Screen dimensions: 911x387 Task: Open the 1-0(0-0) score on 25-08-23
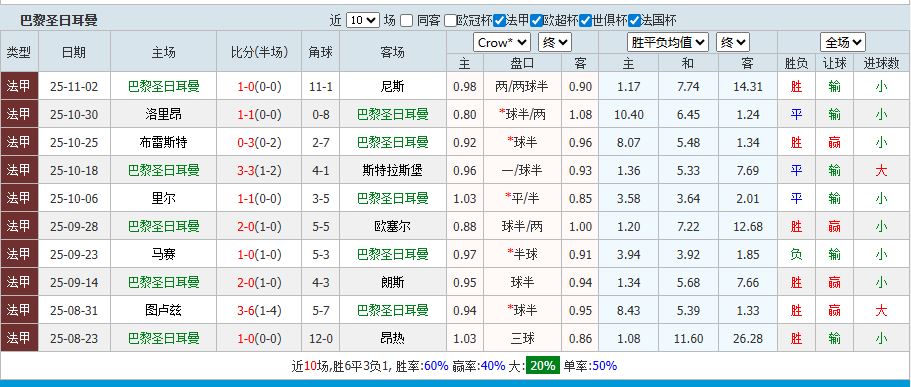tap(259, 338)
